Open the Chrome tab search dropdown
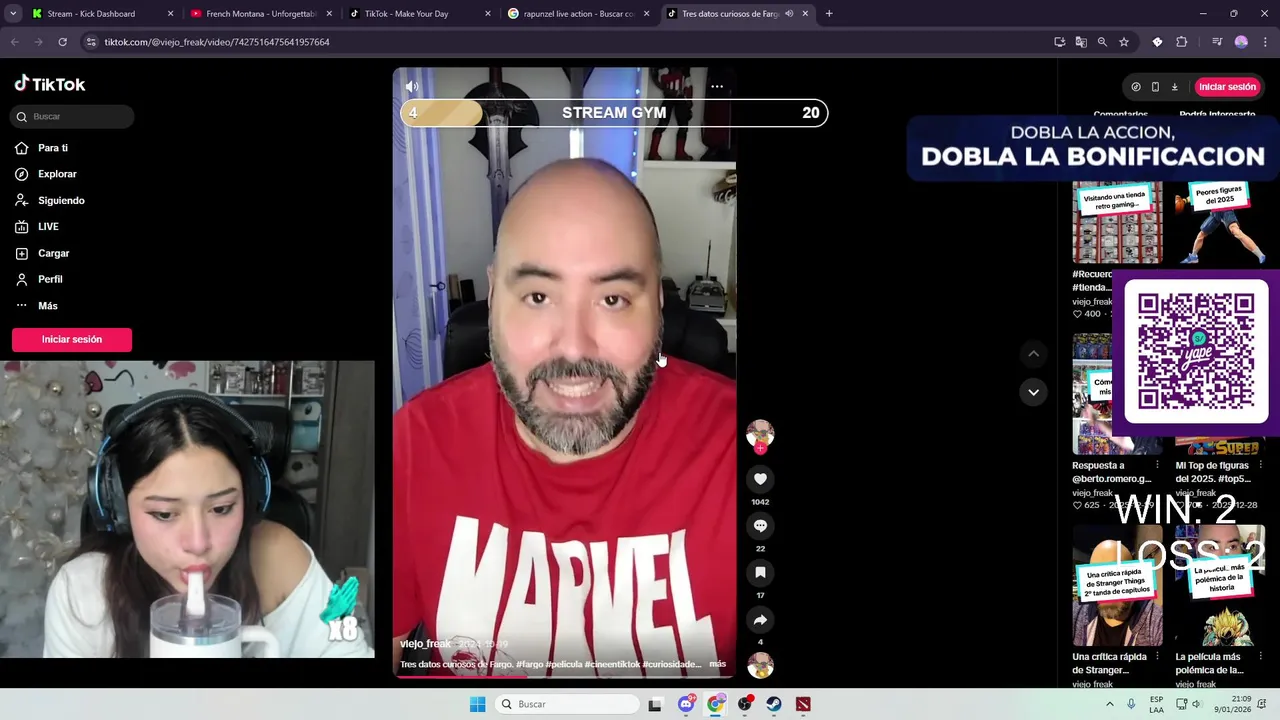Image resolution: width=1280 pixels, height=720 pixels. 13,14
